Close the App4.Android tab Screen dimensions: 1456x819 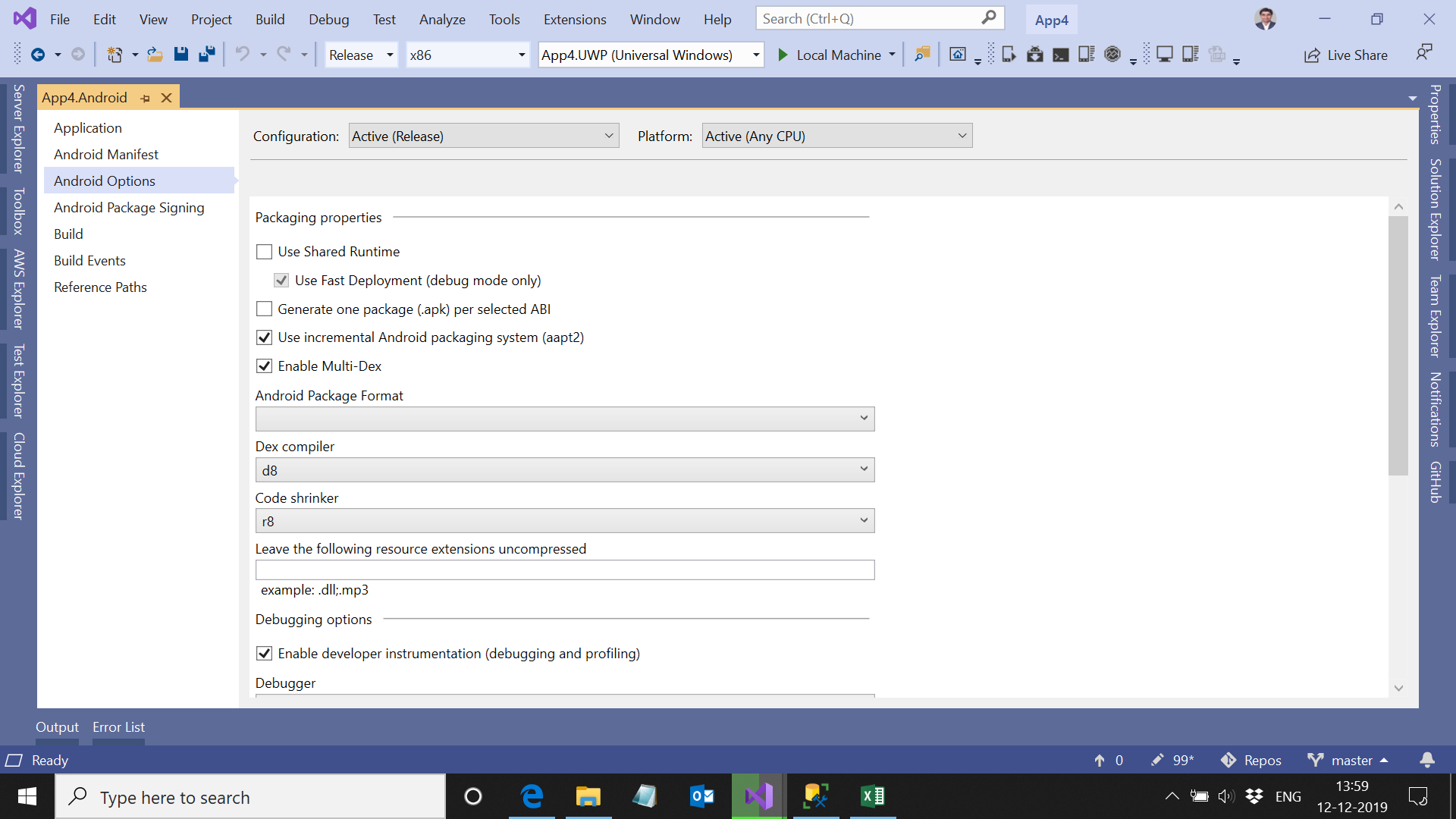tap(167, 98)
